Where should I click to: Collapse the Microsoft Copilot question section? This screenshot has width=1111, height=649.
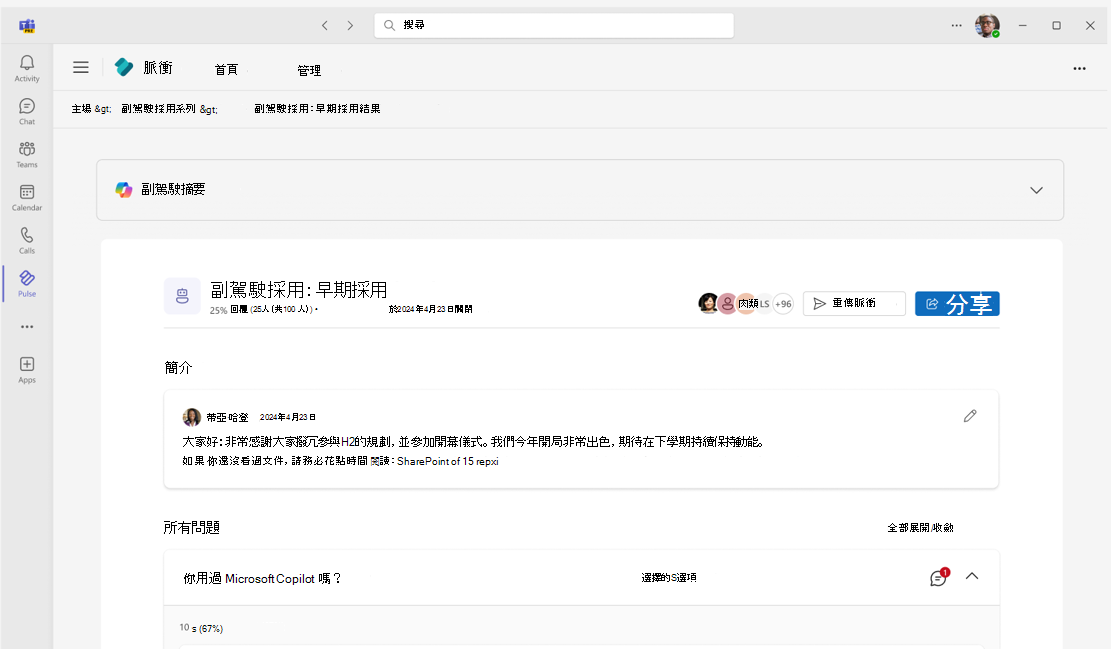971,577
